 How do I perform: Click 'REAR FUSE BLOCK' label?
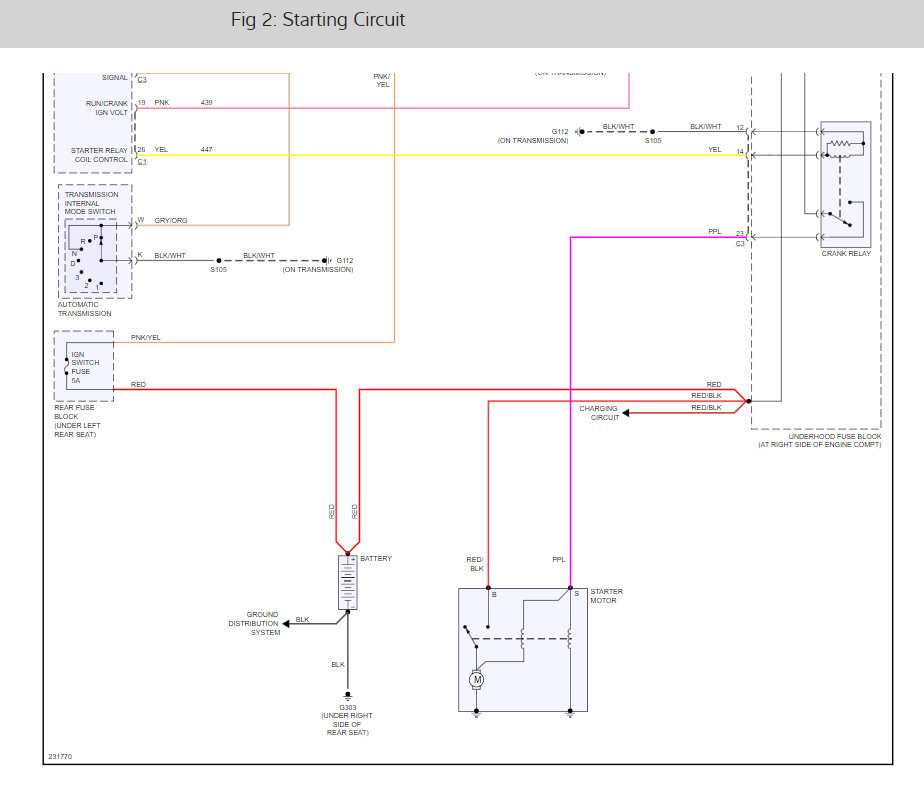pyautogui.click(x=74, y=412)
